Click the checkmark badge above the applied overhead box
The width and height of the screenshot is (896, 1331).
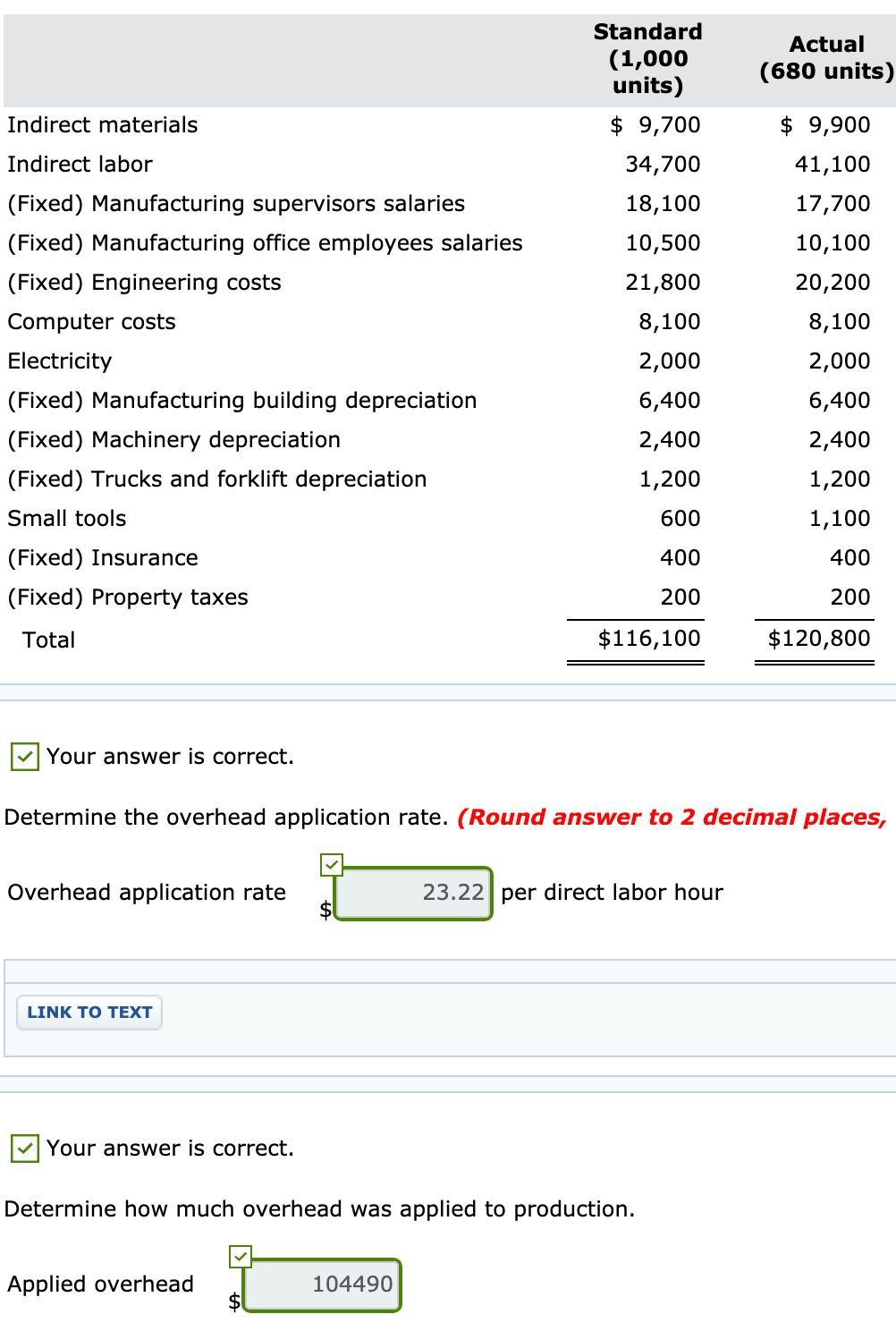241,1257
